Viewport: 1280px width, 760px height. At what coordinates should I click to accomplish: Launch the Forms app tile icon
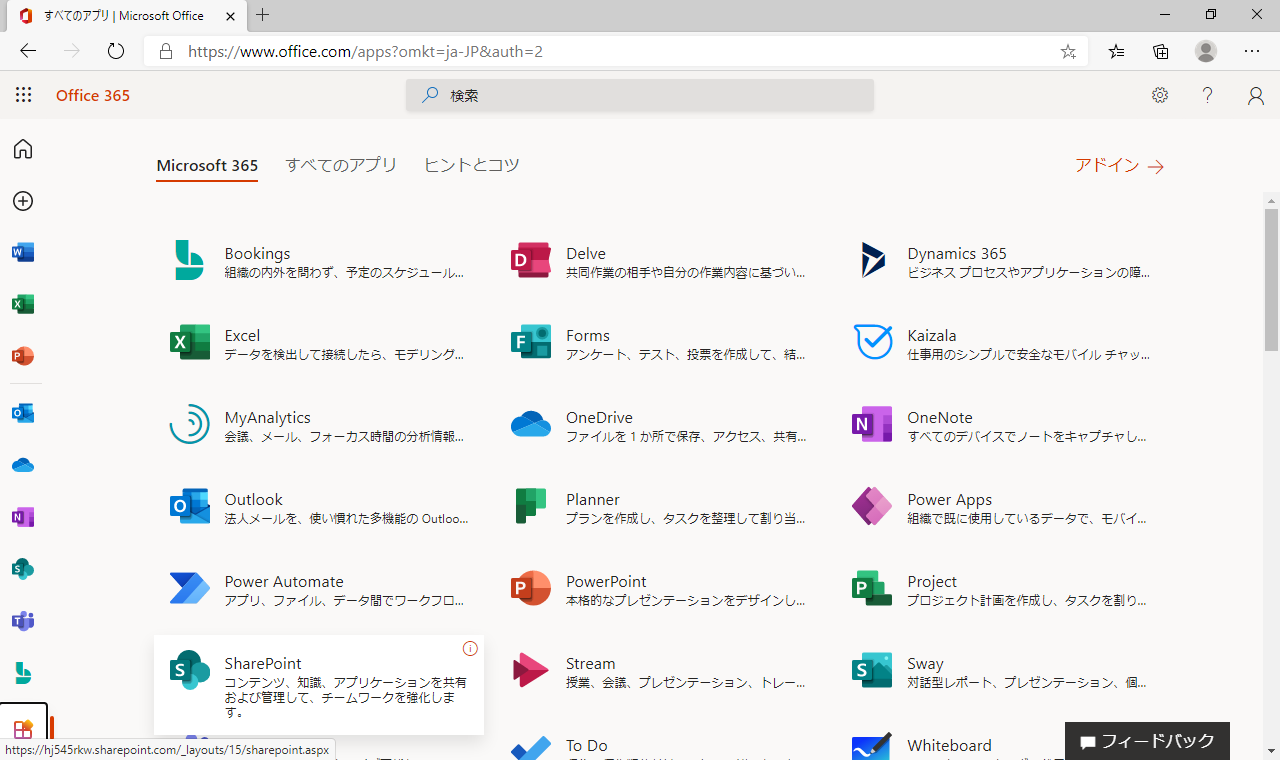tap(530, 342)
